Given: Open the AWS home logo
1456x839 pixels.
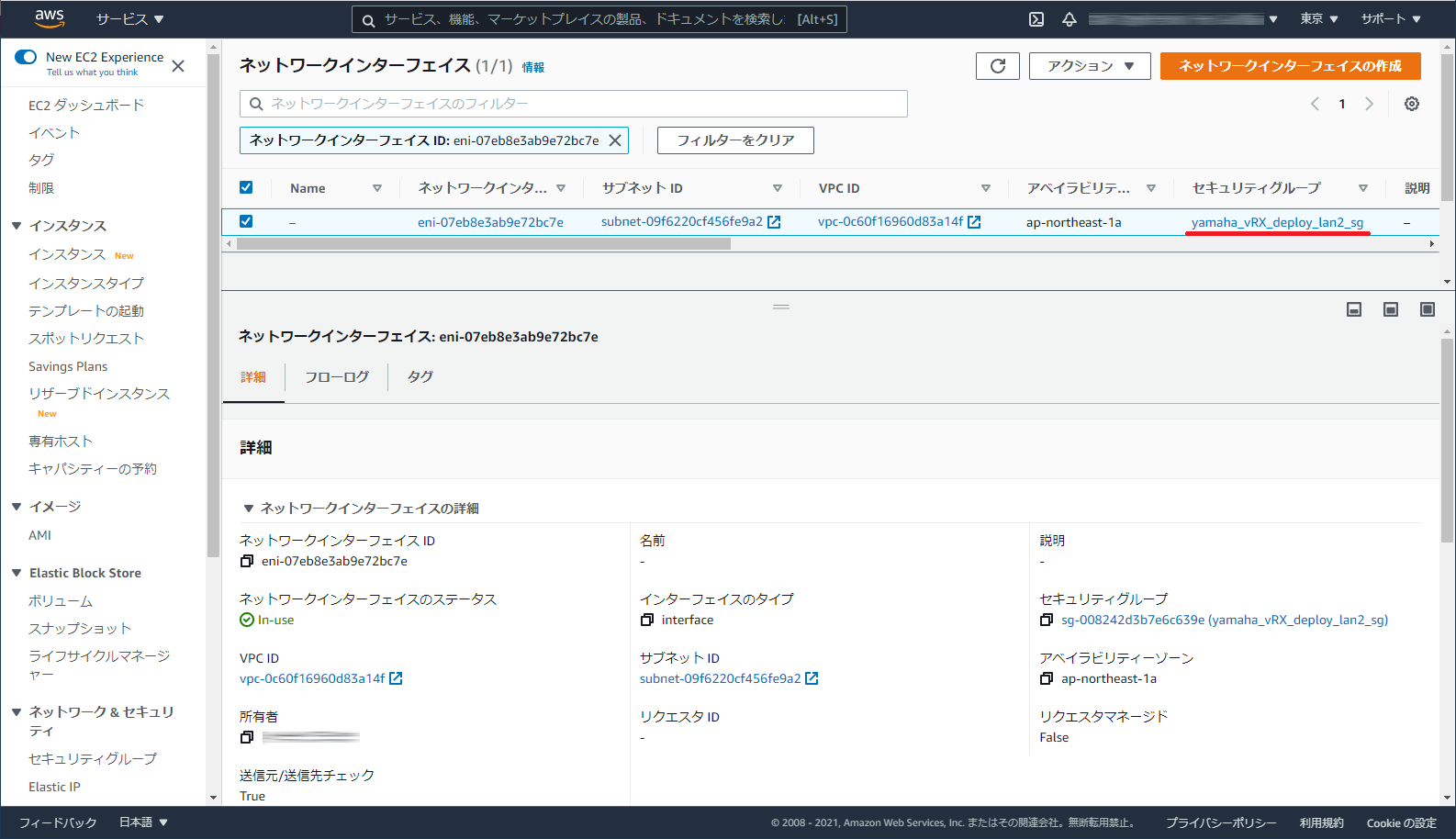Looking at the screenshot, I should pyautogui.click(x=50, y=18).
